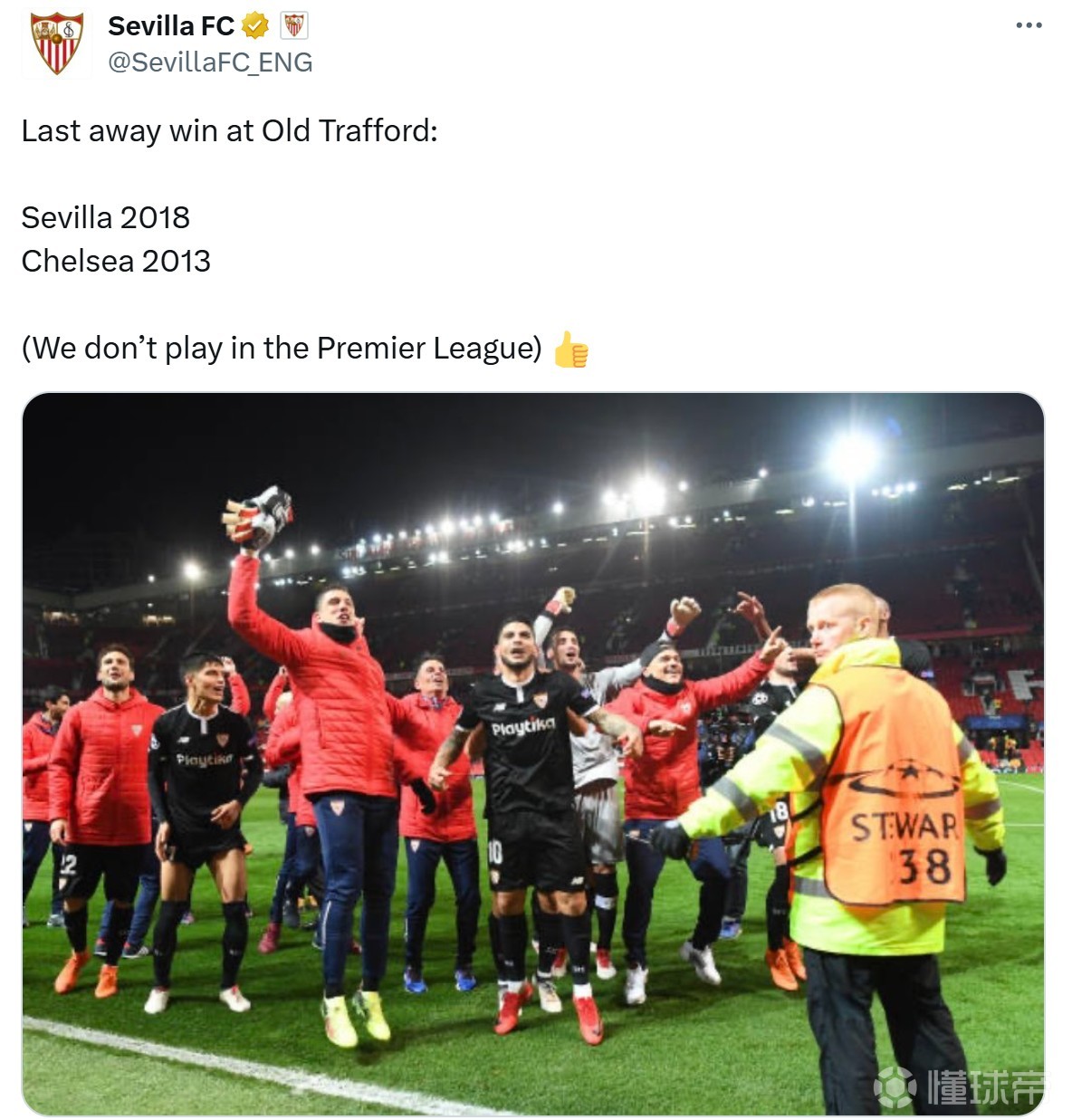Click the bright stadium floodlight in photo
The height and width of the screenshot is (1120, 1072).
click(x=852, y=457)
